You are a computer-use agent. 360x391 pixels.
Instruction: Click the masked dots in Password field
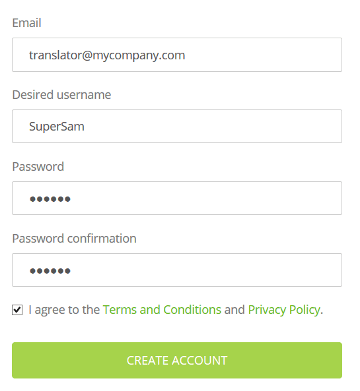pos(50,199)
